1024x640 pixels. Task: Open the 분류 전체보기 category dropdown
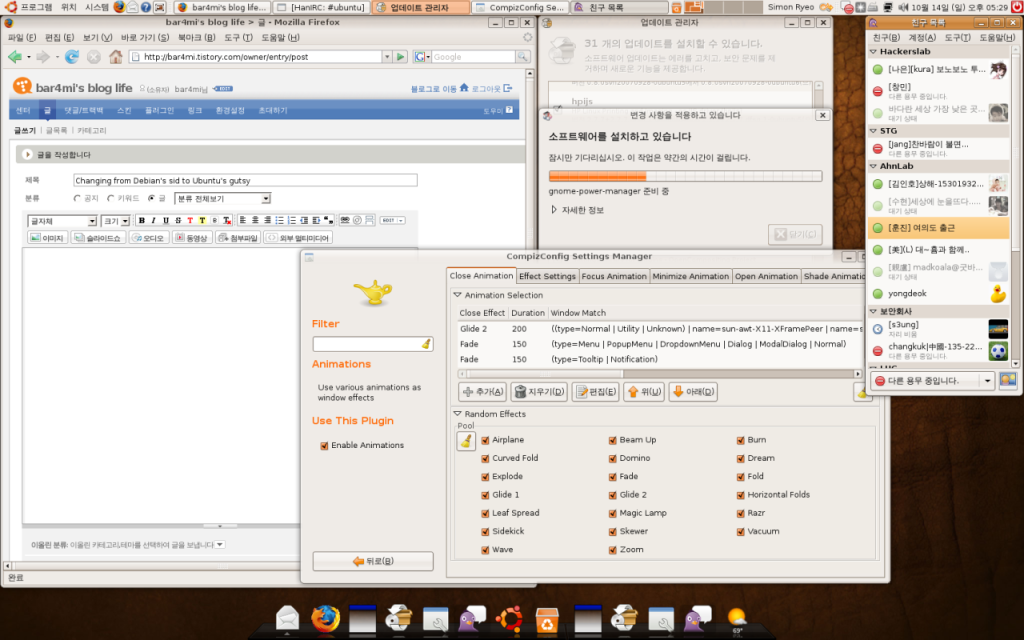[222, 199]
